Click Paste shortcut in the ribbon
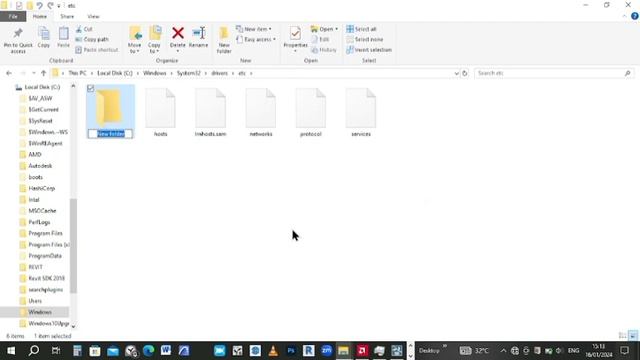640x360 pixels. point(97,50)
